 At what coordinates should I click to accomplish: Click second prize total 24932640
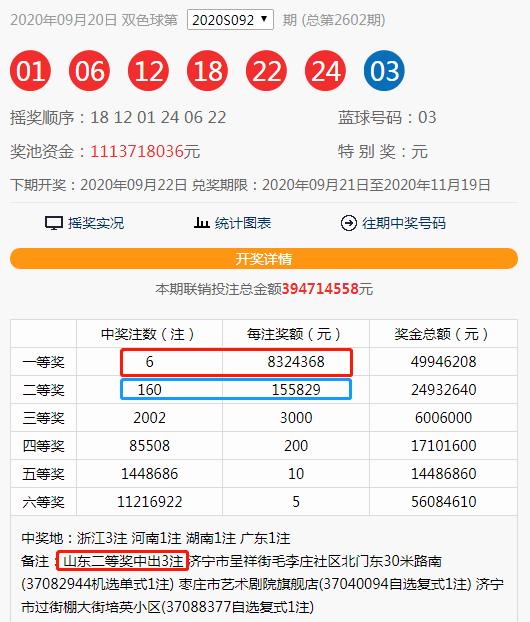tap(443, 390)
